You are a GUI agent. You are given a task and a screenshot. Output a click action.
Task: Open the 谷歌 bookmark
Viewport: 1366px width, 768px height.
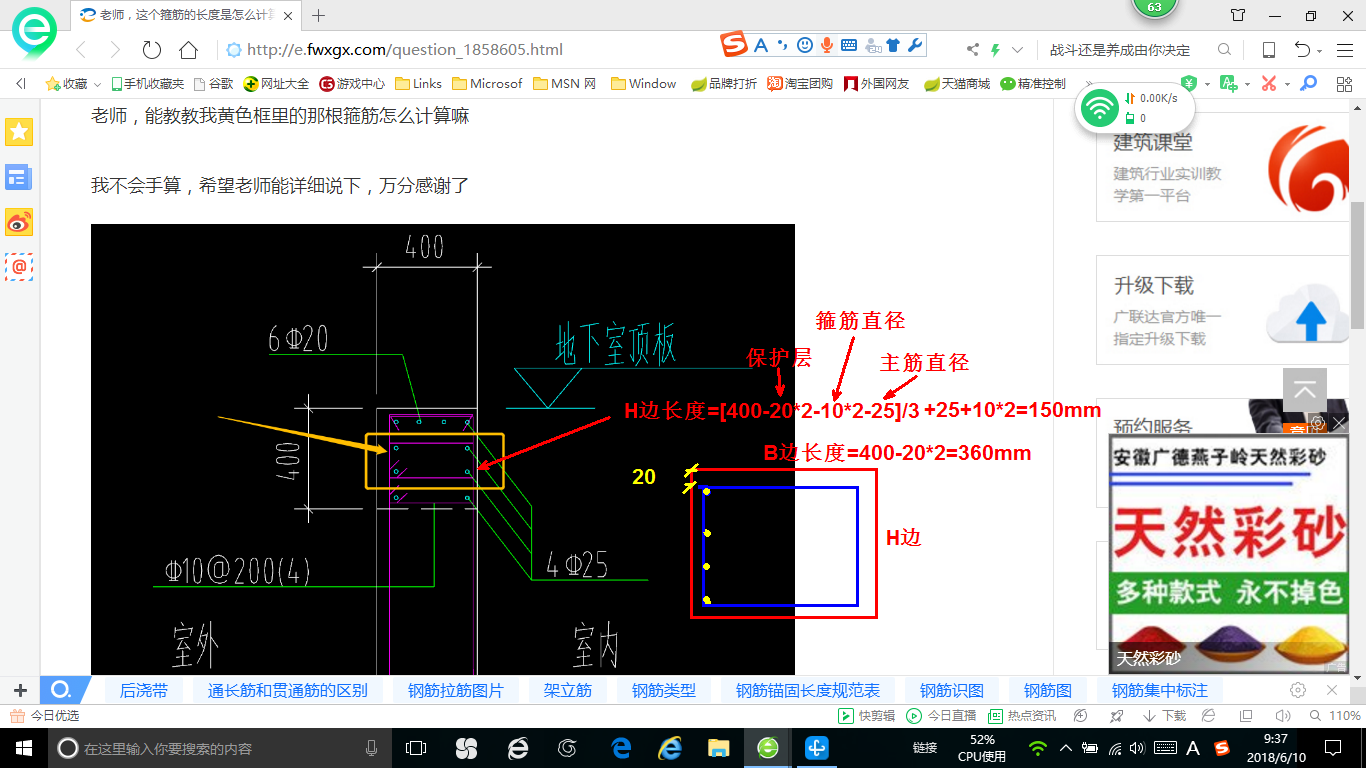point(213,84)
